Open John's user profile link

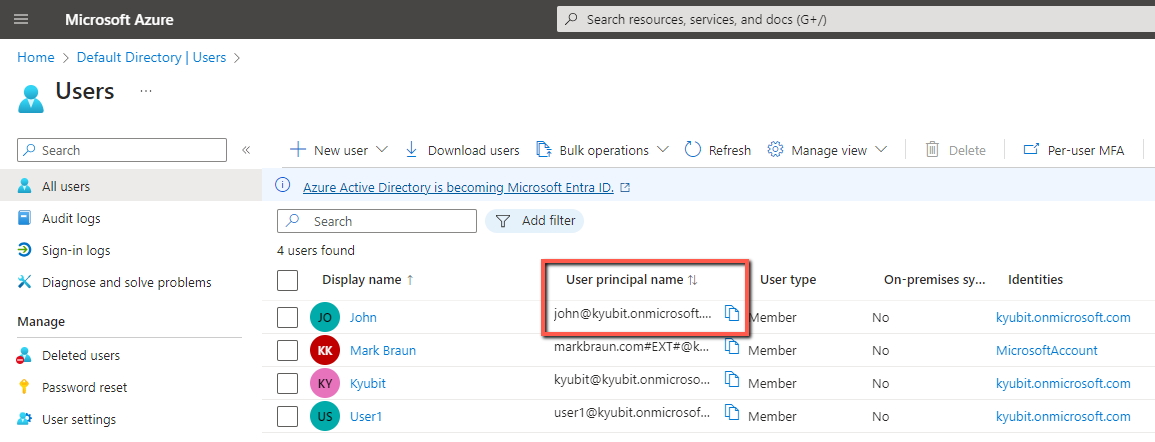[x=363, y=318]
